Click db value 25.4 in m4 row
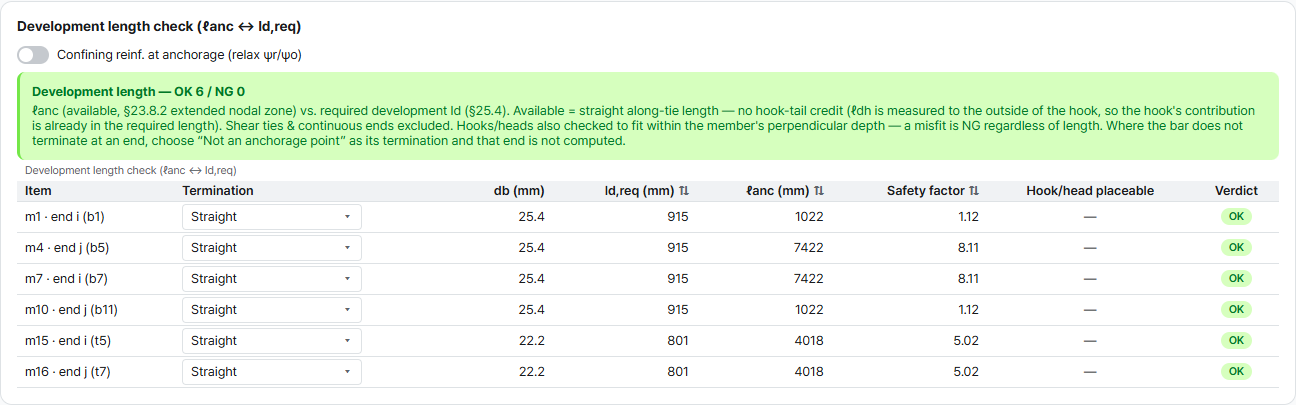 click(x=531, y=248)
